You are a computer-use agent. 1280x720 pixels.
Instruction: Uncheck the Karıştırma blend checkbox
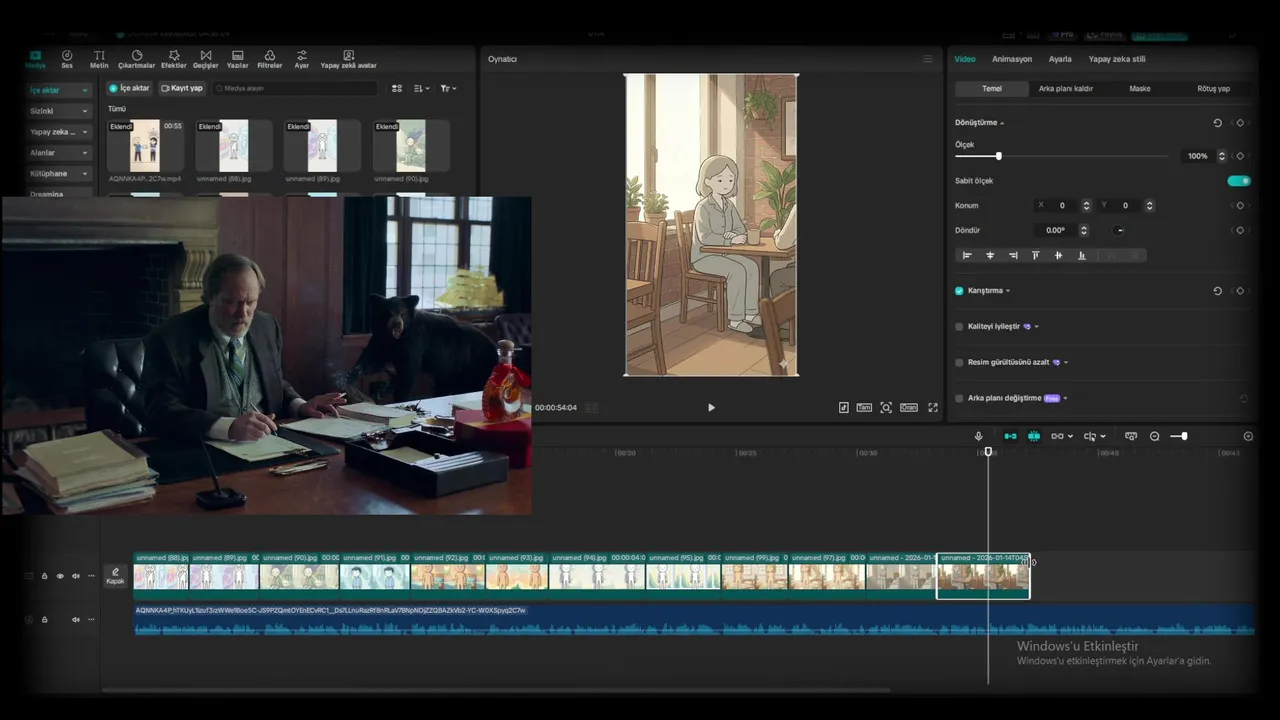tap(959, 291)
